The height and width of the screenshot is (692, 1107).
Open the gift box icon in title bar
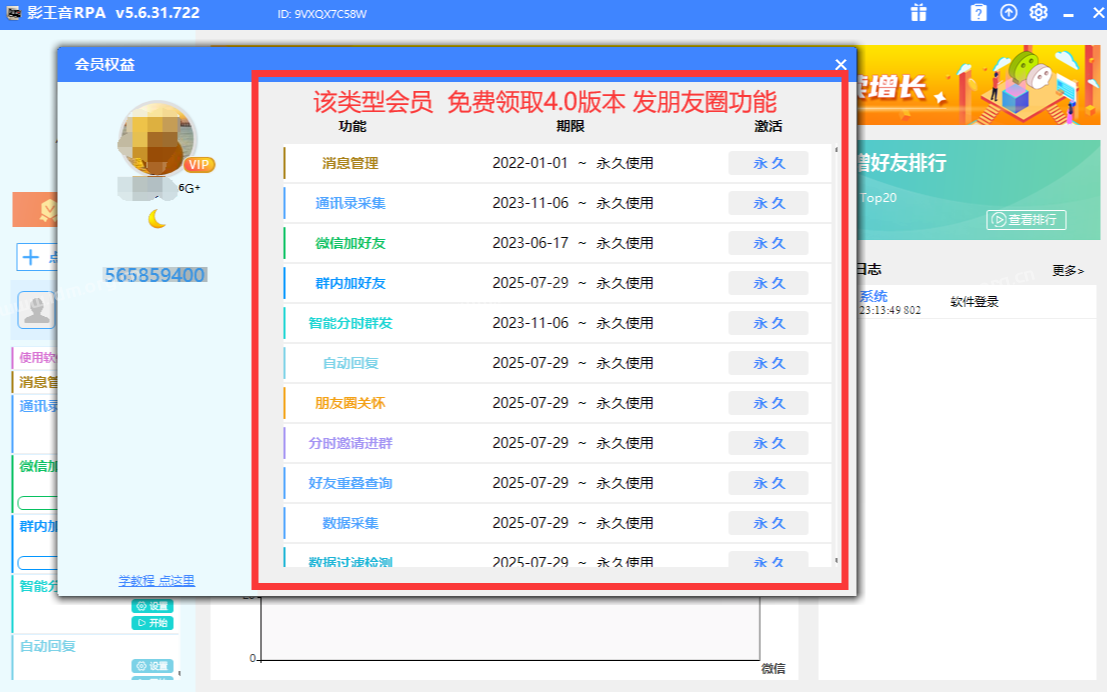(918, 13)
